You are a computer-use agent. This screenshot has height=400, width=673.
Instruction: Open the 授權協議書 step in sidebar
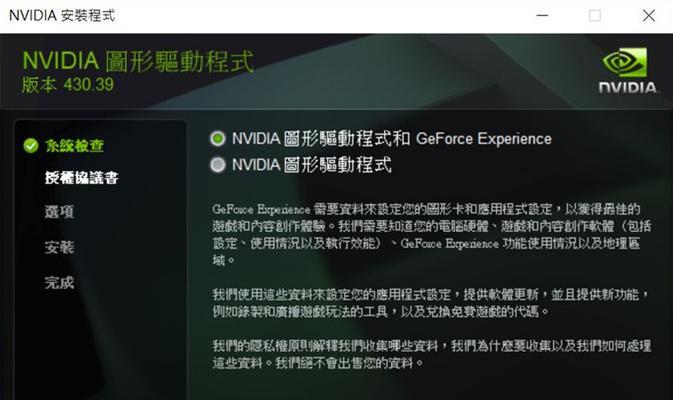82,178
